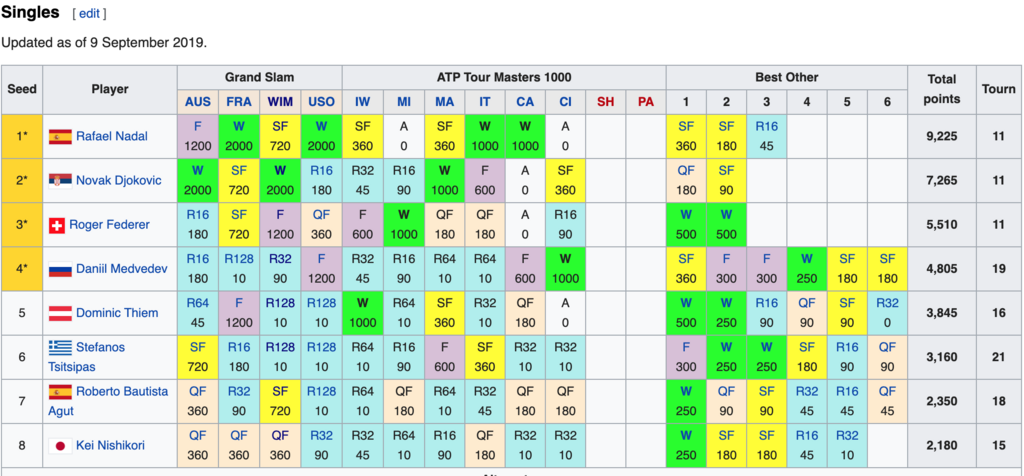Open the IW Masters column link
1024x476 pixels.
(x=362, y=101)
